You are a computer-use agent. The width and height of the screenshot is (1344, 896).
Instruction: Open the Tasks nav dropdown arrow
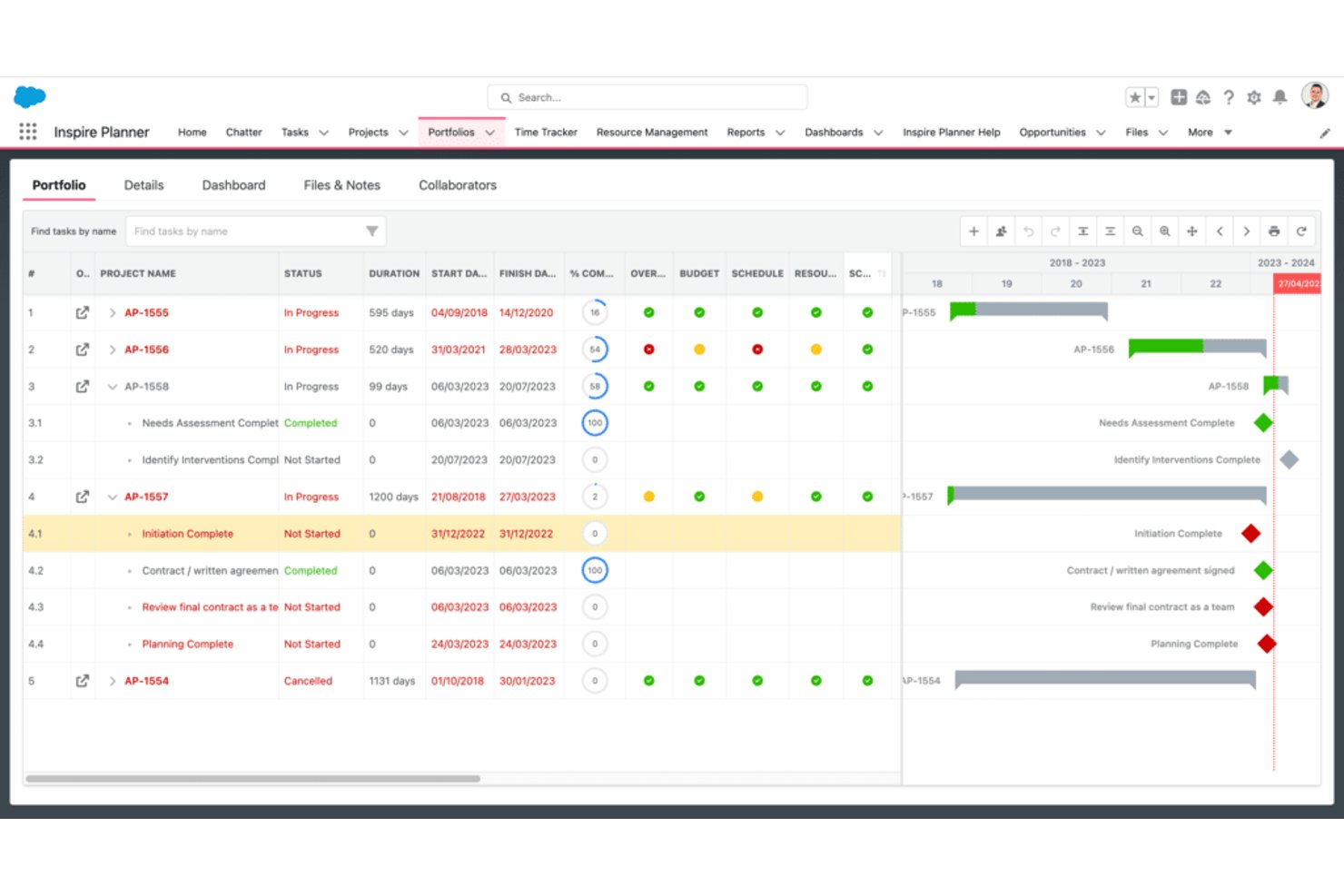pos(323,133)
